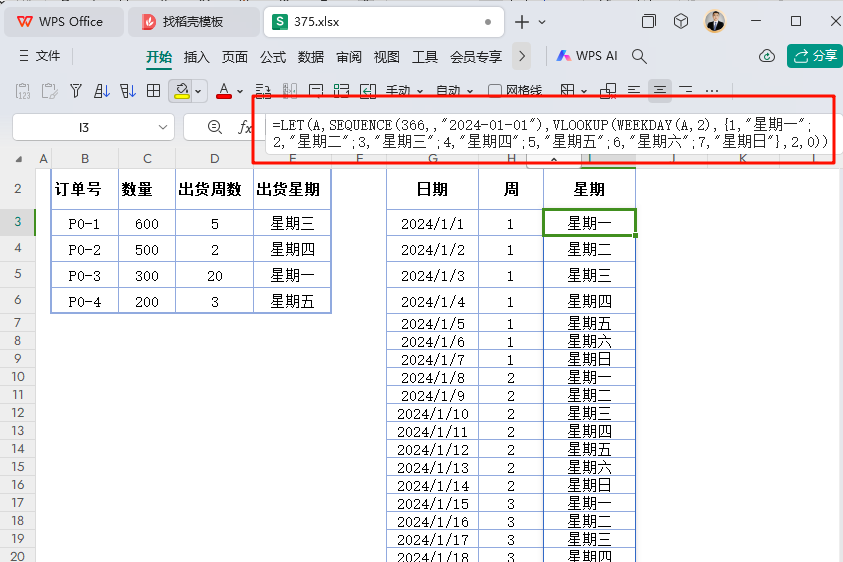Align cell text to the left
The width and height of the screenshot is (843, 562).
(634, 90)
